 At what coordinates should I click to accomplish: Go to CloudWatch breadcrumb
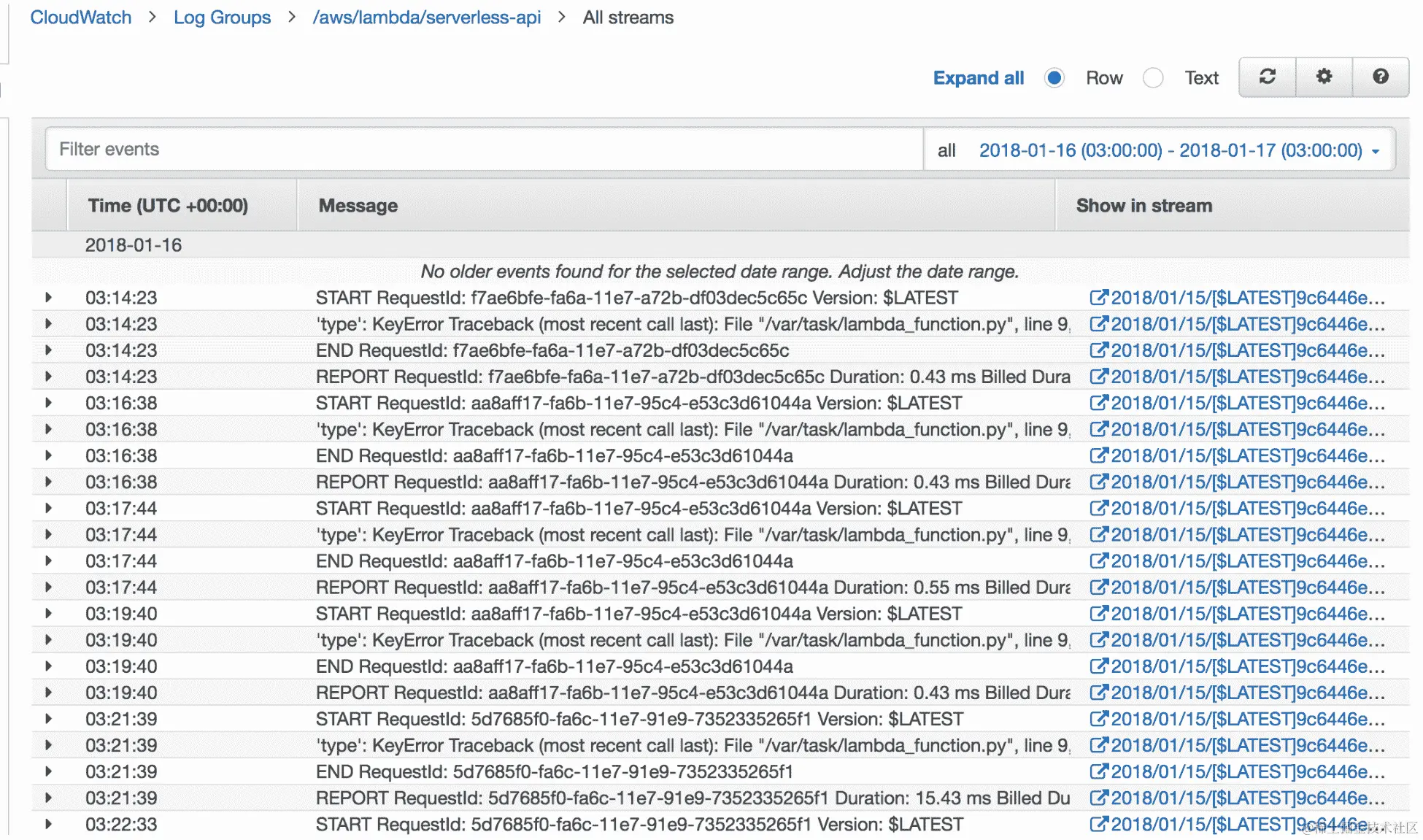click(x=80, y=18)
